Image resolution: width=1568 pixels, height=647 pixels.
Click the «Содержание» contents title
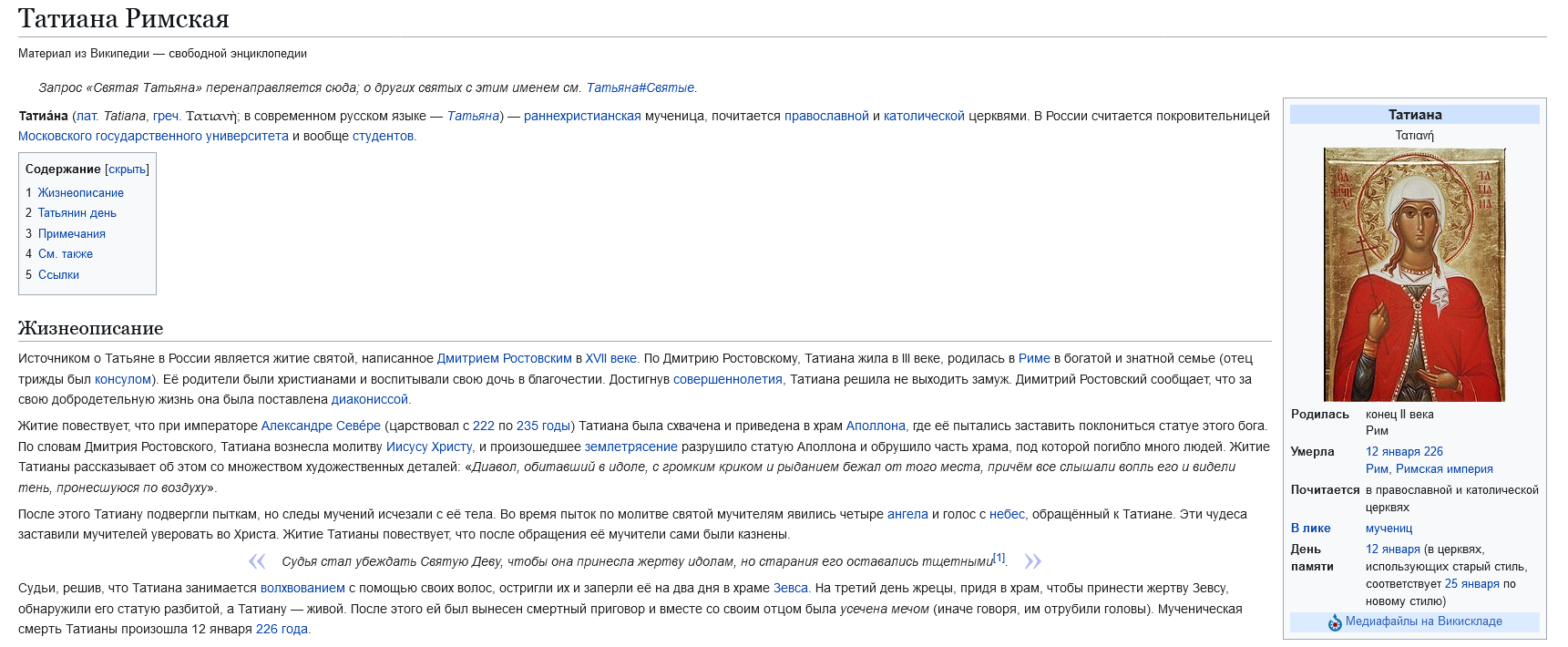pos(63,169)
